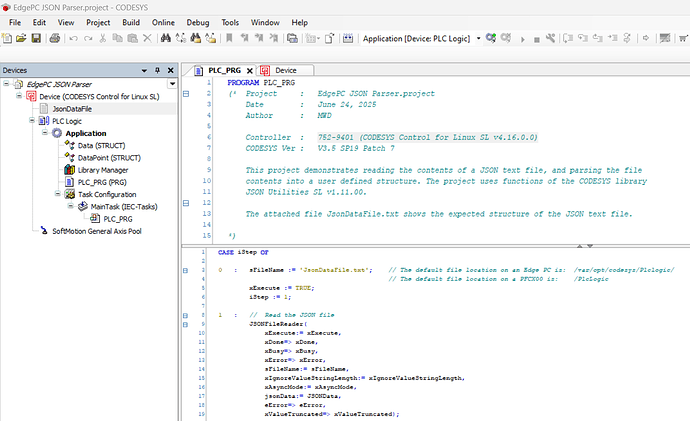
Task: Collapse the case 1 code fold in the implementation editor
Action: tap(185, 315)
